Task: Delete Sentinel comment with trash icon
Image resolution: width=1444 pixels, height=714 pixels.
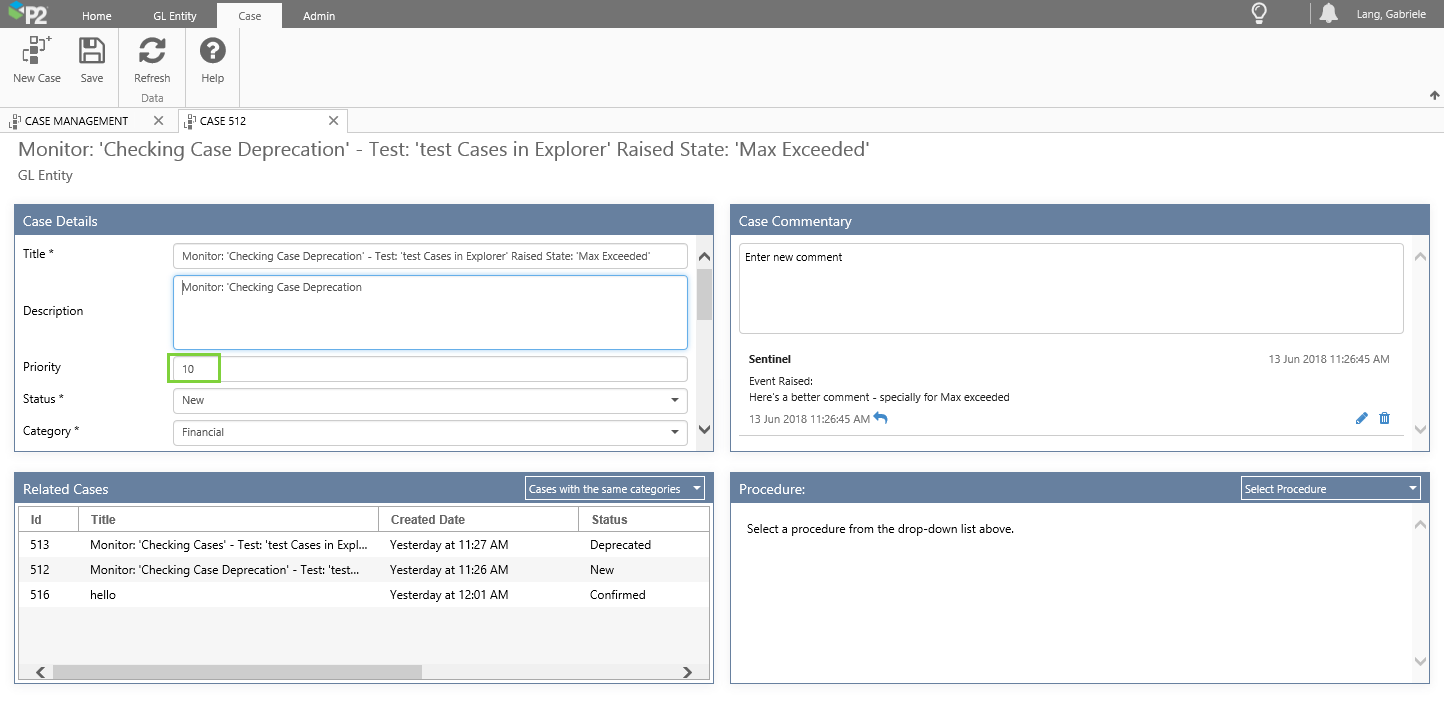Action: click(1384, 418)
